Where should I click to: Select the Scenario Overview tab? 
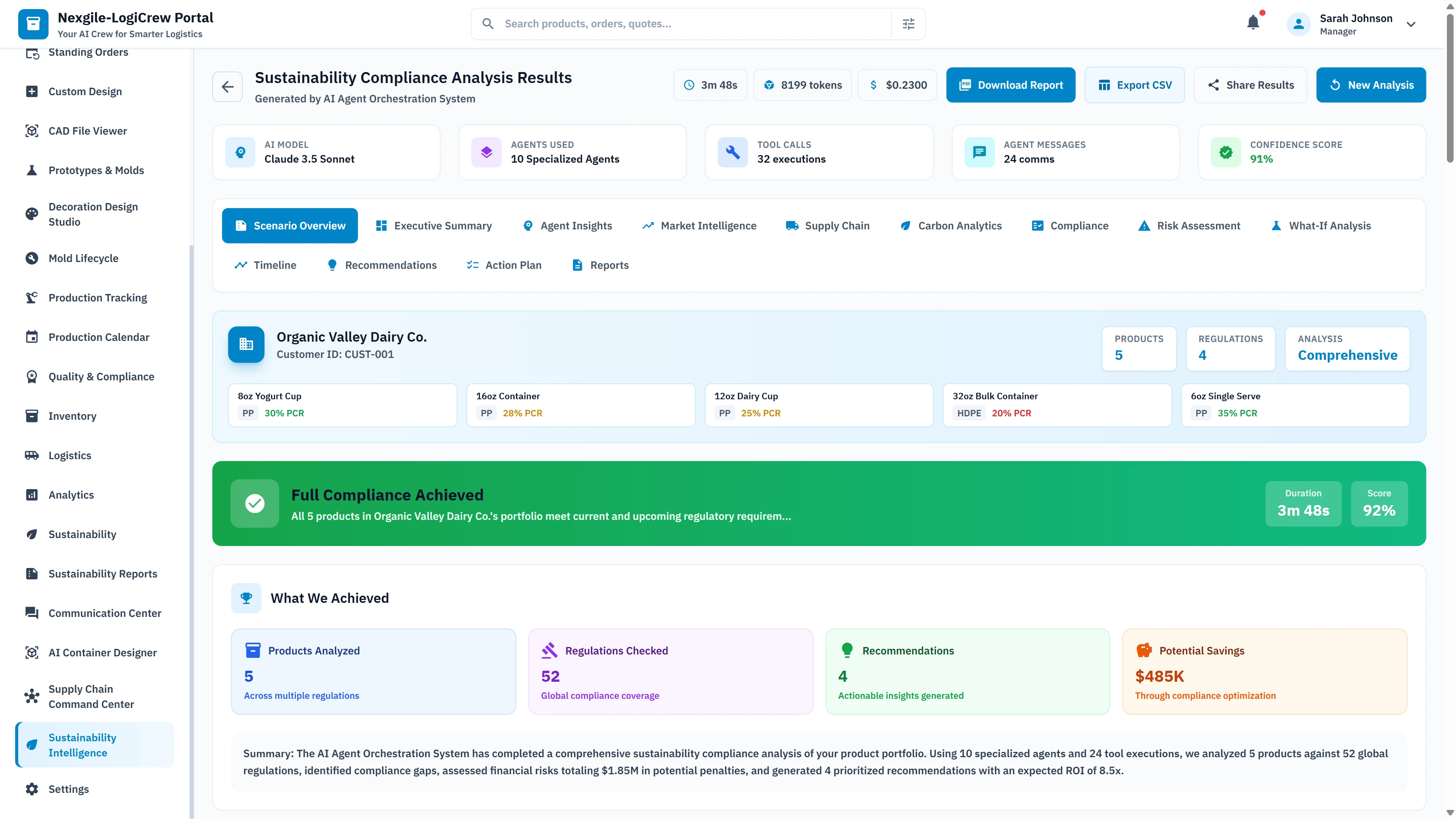click(289, 225)
